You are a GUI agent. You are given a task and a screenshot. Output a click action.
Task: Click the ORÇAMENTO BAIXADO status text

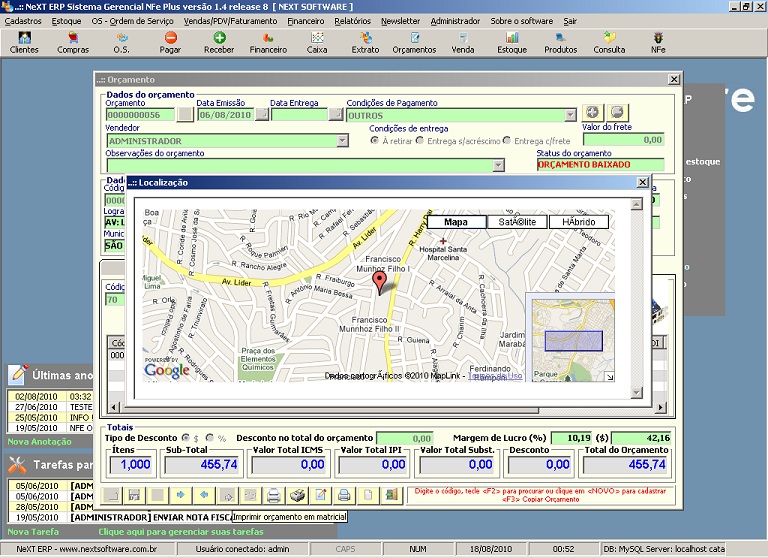pyautogui.click(x=584, y=165)
